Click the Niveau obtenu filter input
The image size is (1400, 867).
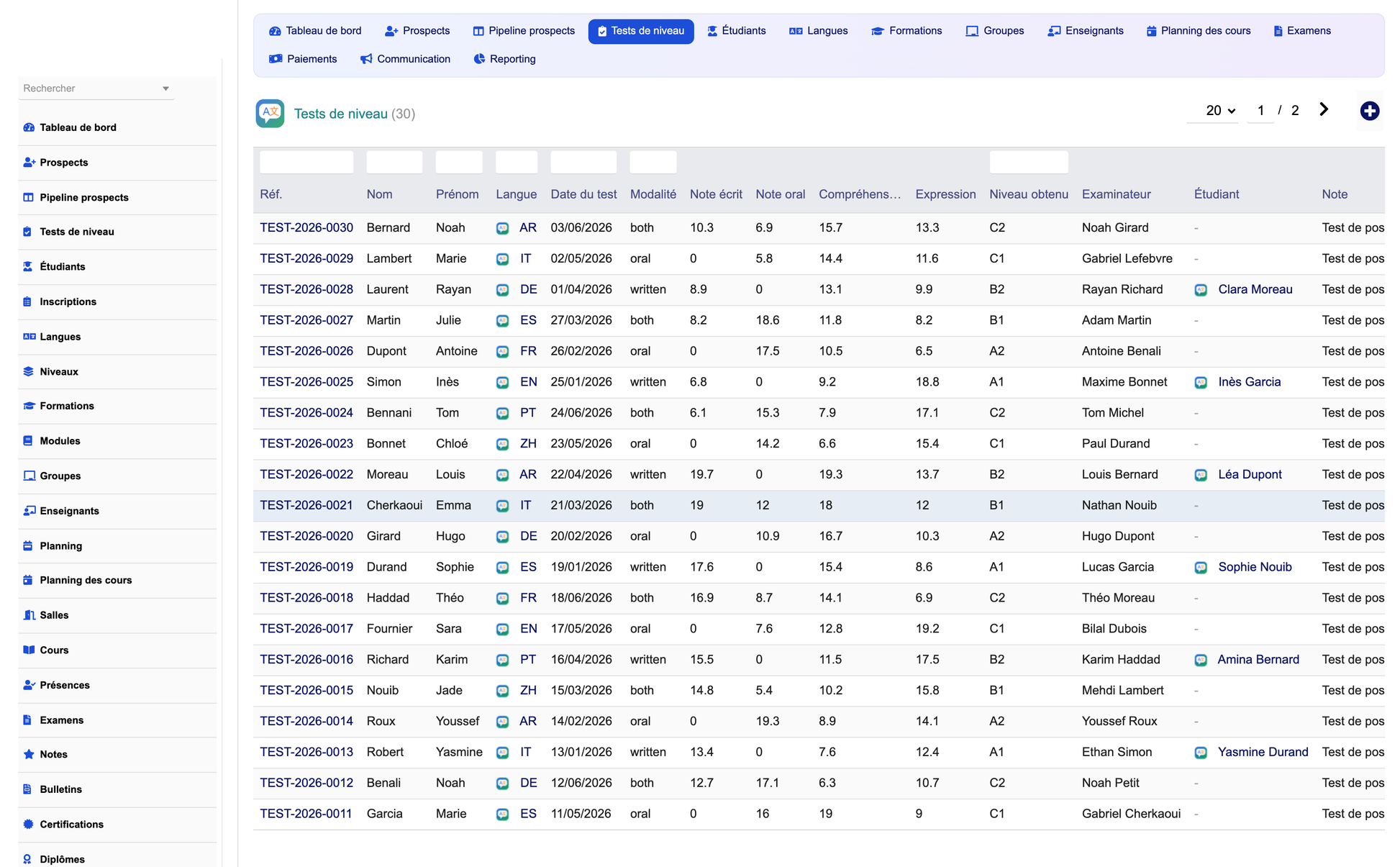point(1029,162)
